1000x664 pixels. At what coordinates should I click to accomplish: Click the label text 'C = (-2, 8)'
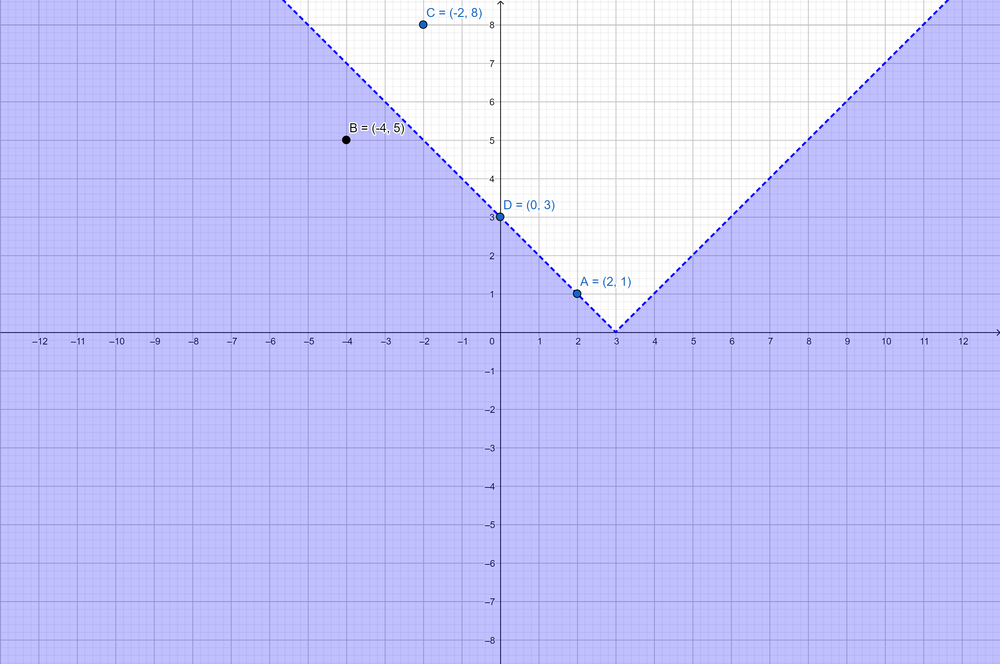tap(453, 13)
